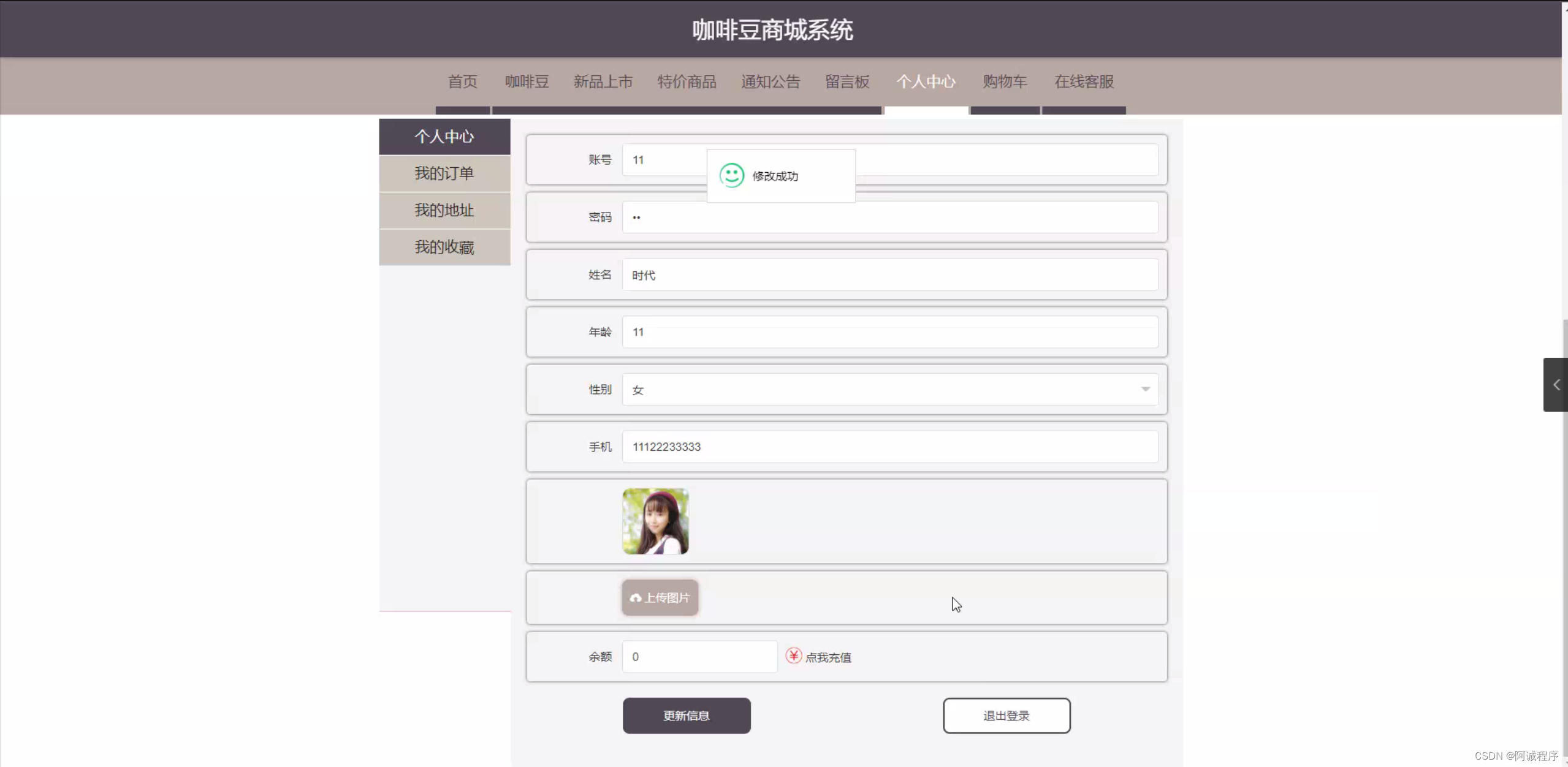Open My Orders (我的订单) in sidebar
Image resolution: width=1568 pixels, height=767 pixels.
444,173
